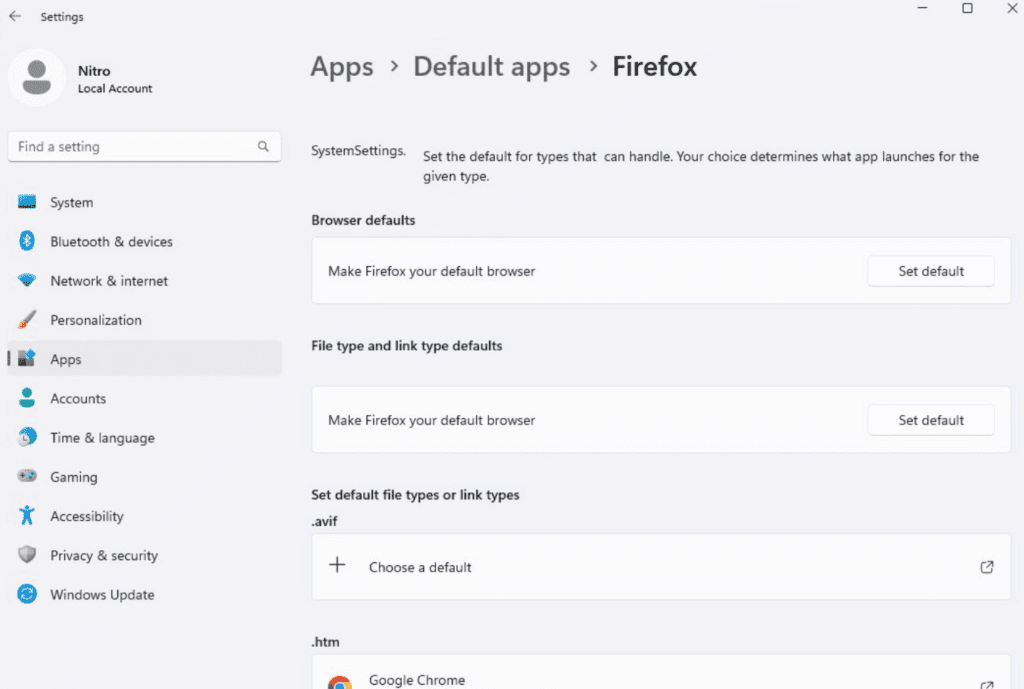1024x689 pixels.
Task: Open Network & internet settings
Action: (144, 280)
